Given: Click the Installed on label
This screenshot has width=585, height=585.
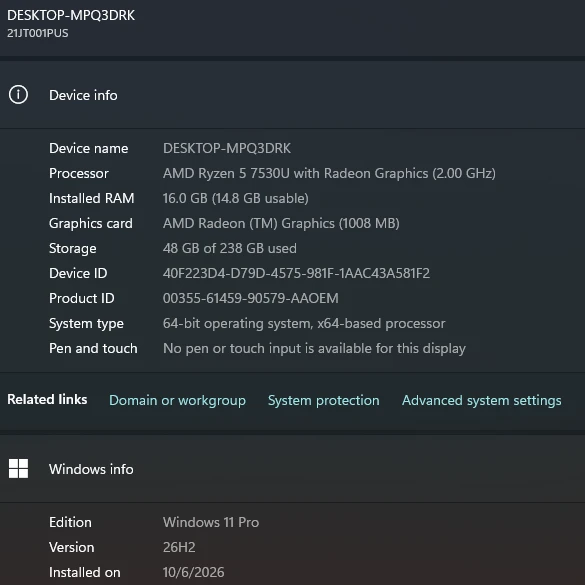Looking at the screenshot, I should coord(85,572).
